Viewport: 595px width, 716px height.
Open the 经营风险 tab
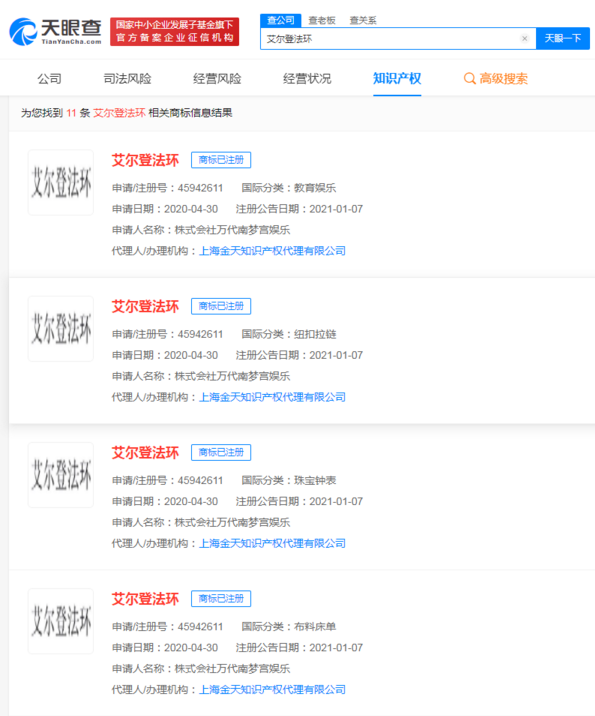(217, 79)
